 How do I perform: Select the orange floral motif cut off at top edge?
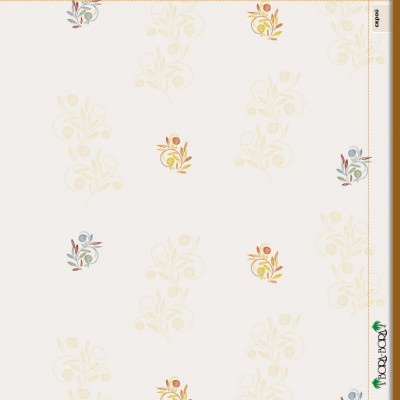[265, 21]
